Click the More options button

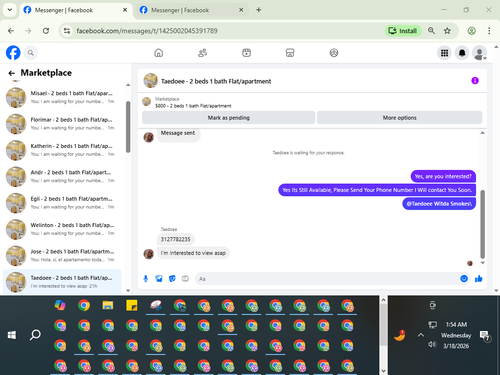click(x=399, y=118)
